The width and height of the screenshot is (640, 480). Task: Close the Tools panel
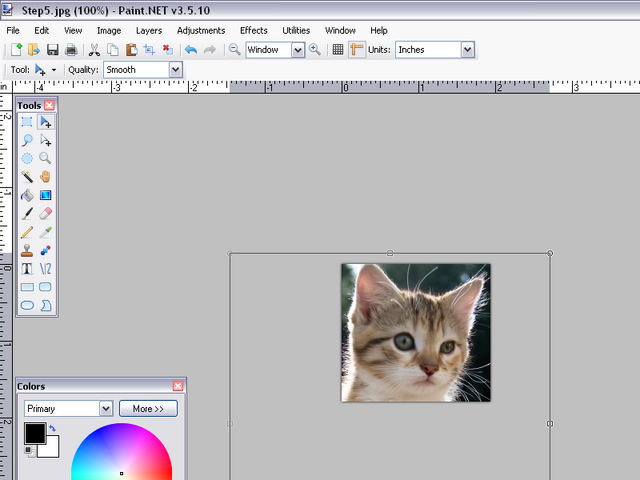49,105
